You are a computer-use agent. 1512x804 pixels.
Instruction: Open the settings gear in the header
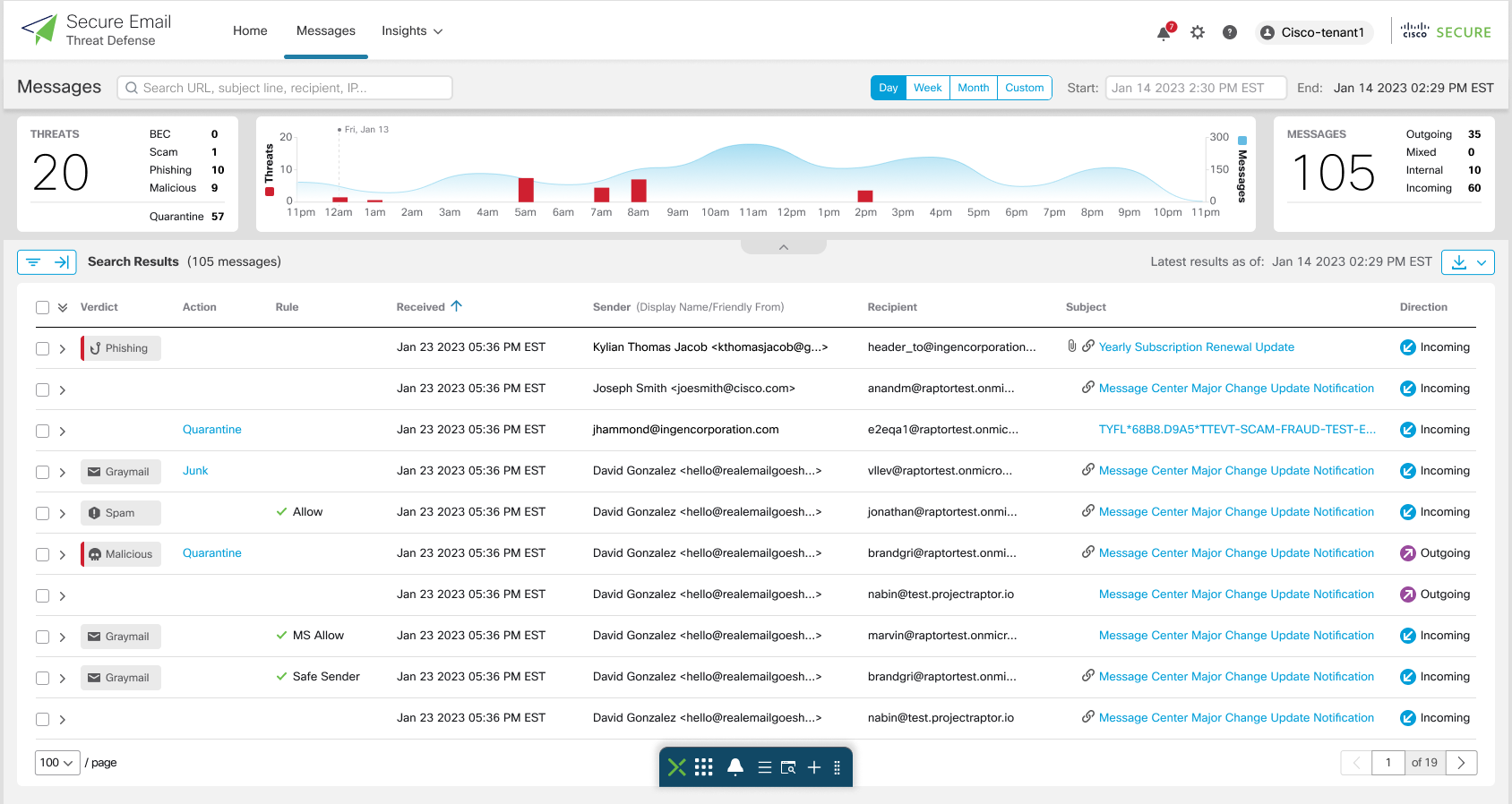[1198, 32]
